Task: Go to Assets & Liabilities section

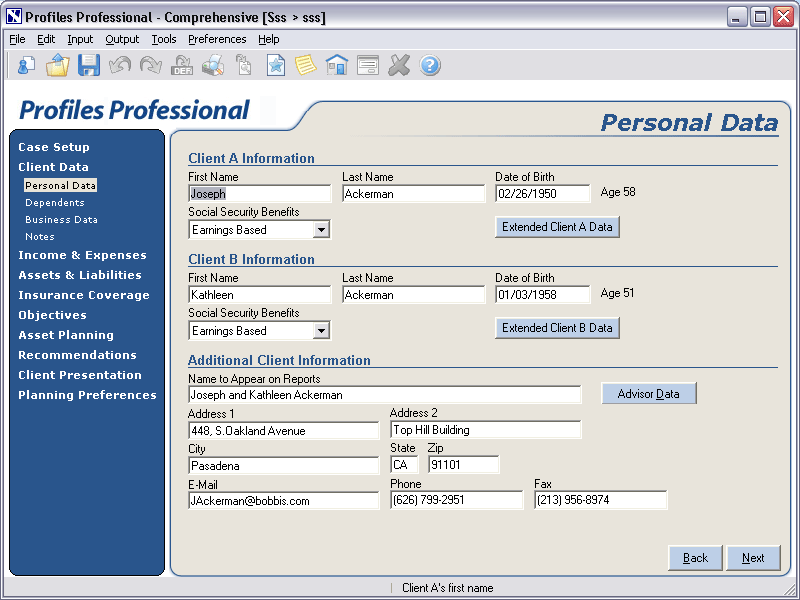Action: click(x=80, y=275)
